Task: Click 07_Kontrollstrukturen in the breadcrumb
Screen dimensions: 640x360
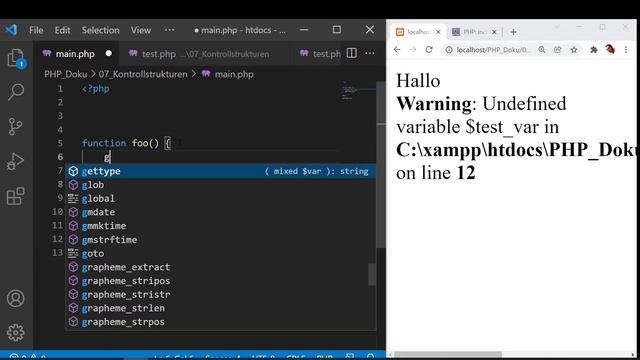Action: click(x=143, y=74)
